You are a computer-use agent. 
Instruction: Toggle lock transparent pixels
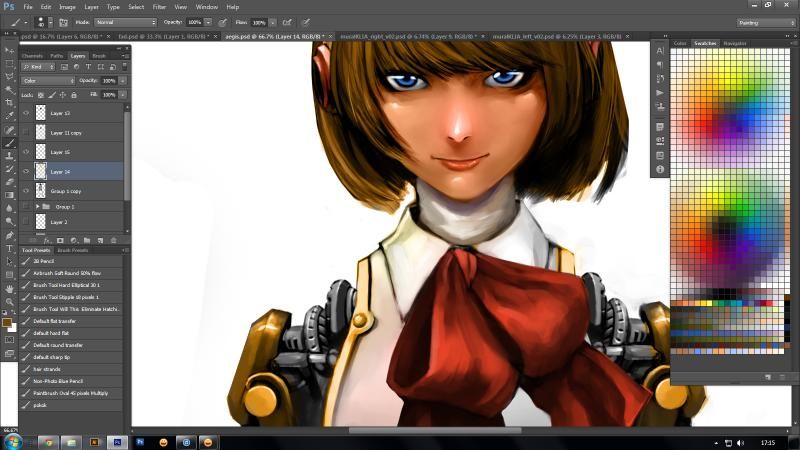click(41, 95)
